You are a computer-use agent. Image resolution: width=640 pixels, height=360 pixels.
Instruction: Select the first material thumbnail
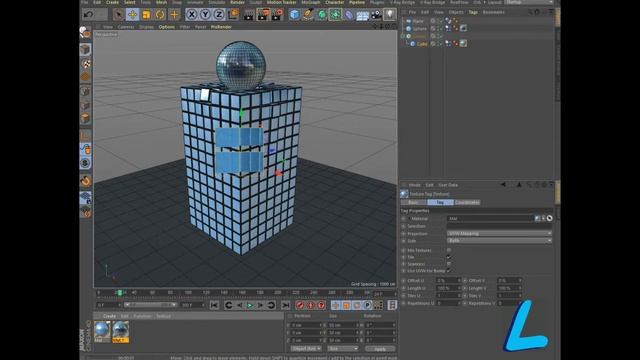point(102,331)
